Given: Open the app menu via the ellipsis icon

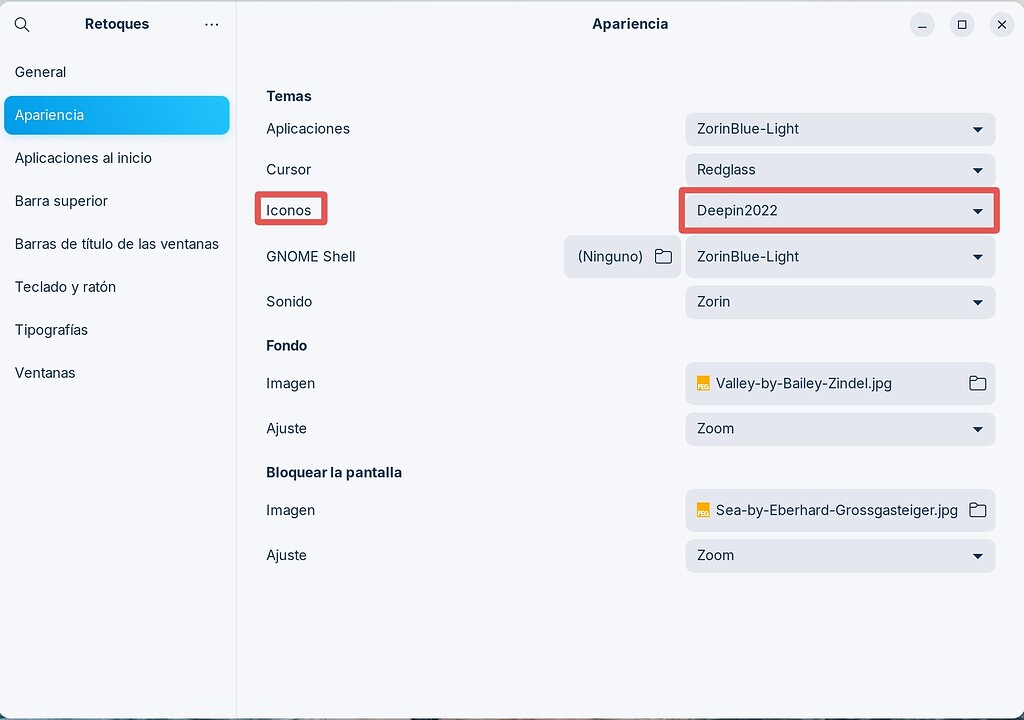Looking at the screenshot, I should click(211, 24).
